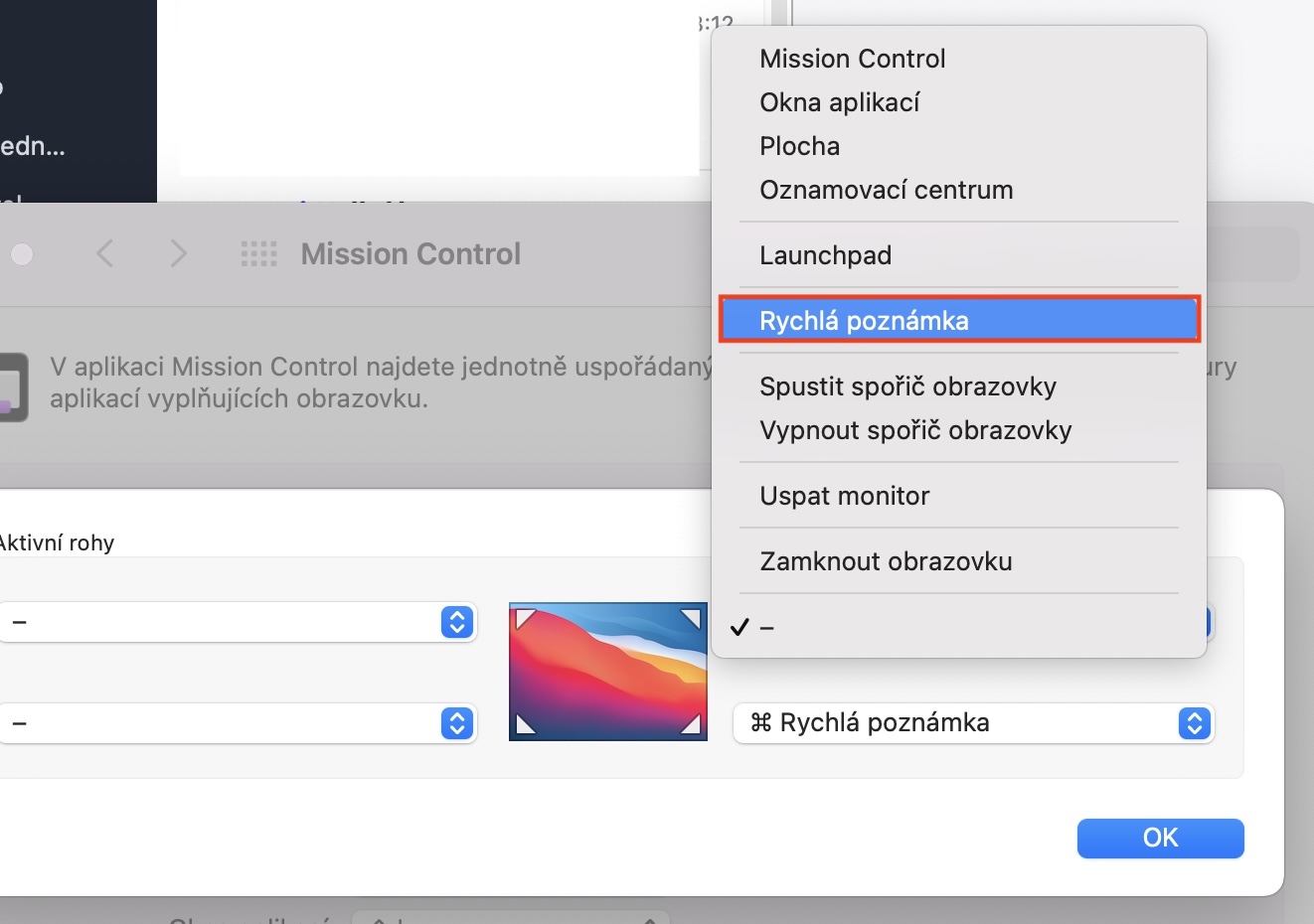Select Vypnout spořič obrazovky

tap(915, 430)
